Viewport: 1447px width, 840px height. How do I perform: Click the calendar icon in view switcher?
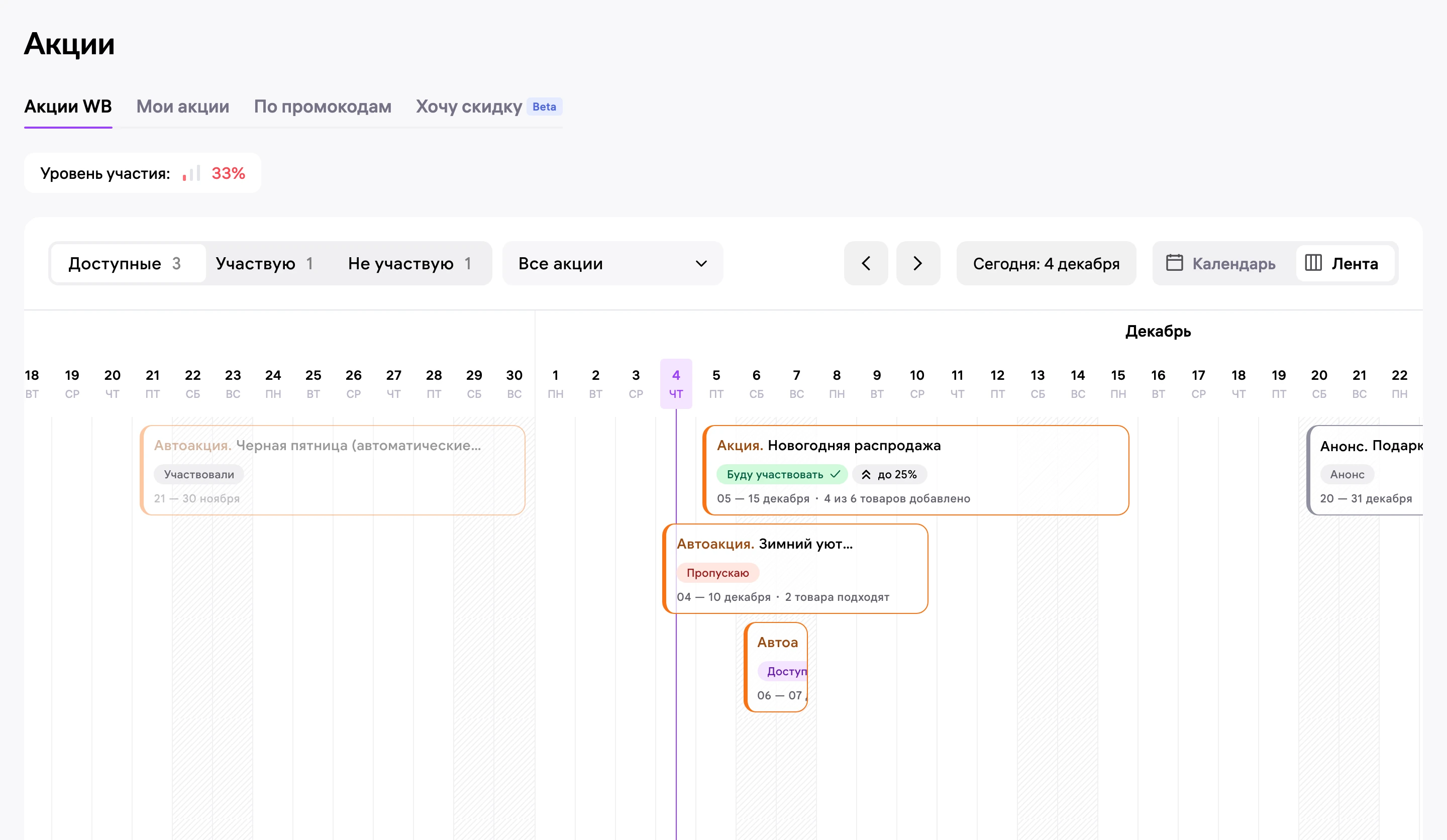pyautogui.click(x=1174, y=263)
